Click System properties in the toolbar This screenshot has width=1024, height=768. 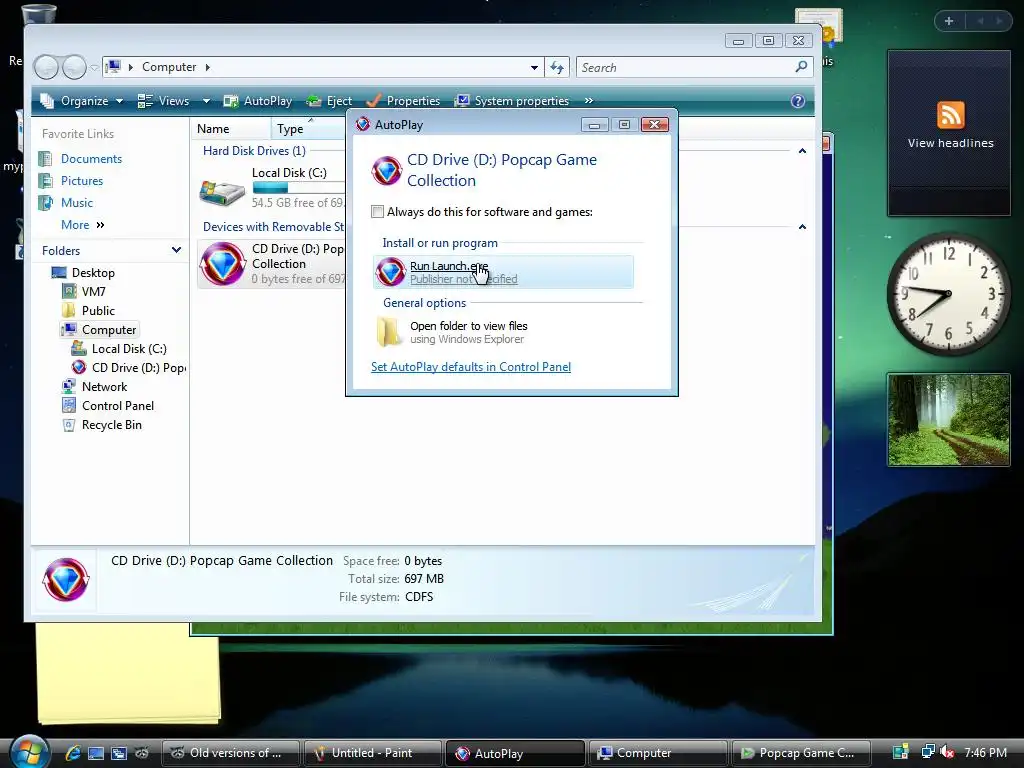[512, 101]
